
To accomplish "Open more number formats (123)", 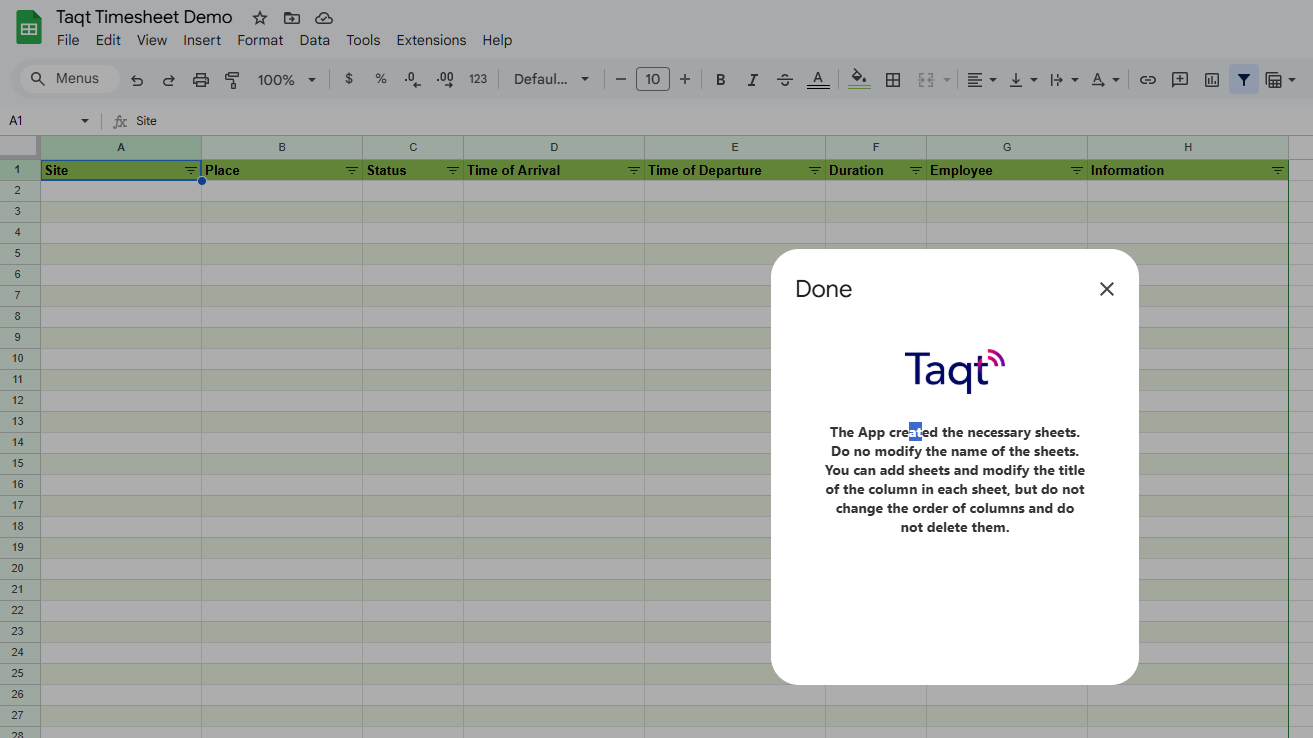I will (x=478, y=79).
